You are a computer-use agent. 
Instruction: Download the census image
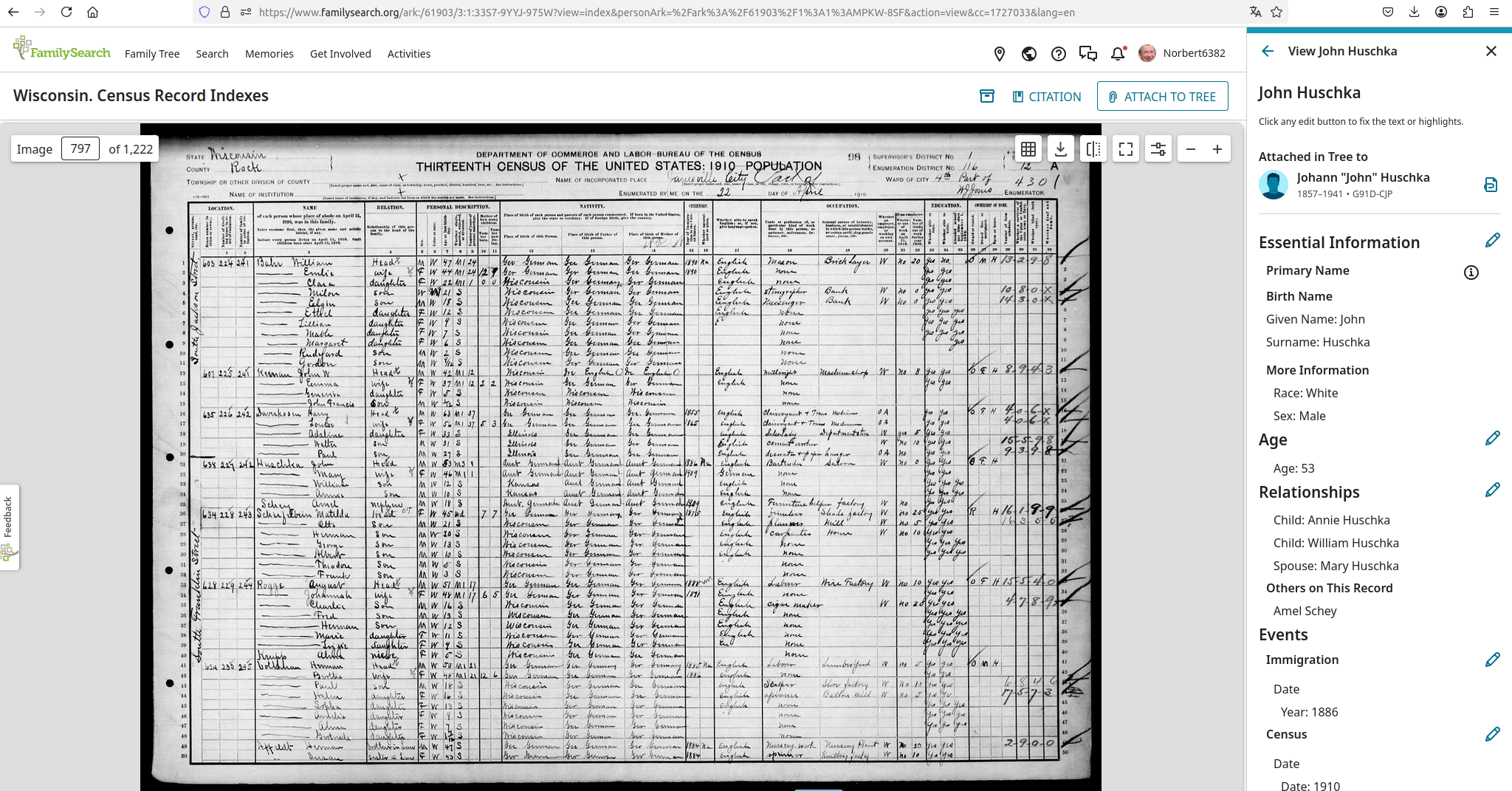pos(1061,149)
